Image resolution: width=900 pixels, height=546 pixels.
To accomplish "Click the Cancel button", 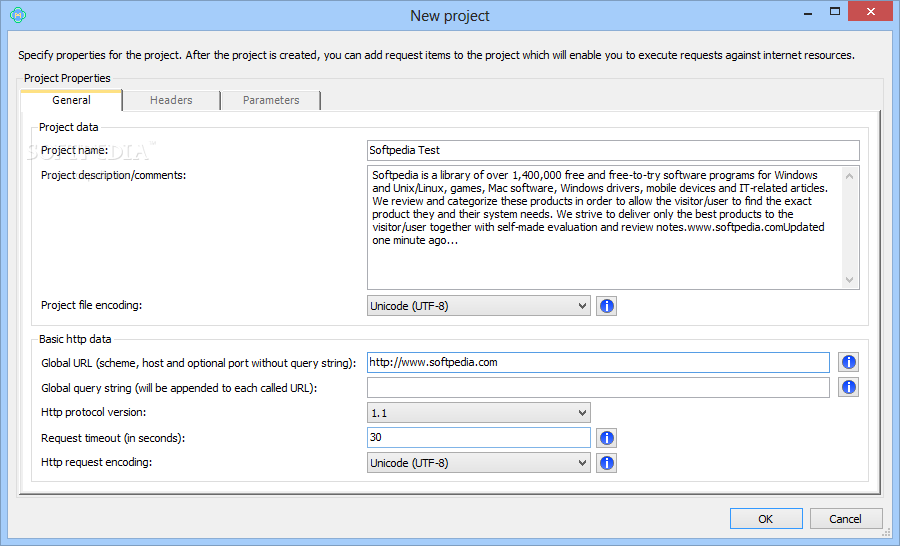I will 845,519.
